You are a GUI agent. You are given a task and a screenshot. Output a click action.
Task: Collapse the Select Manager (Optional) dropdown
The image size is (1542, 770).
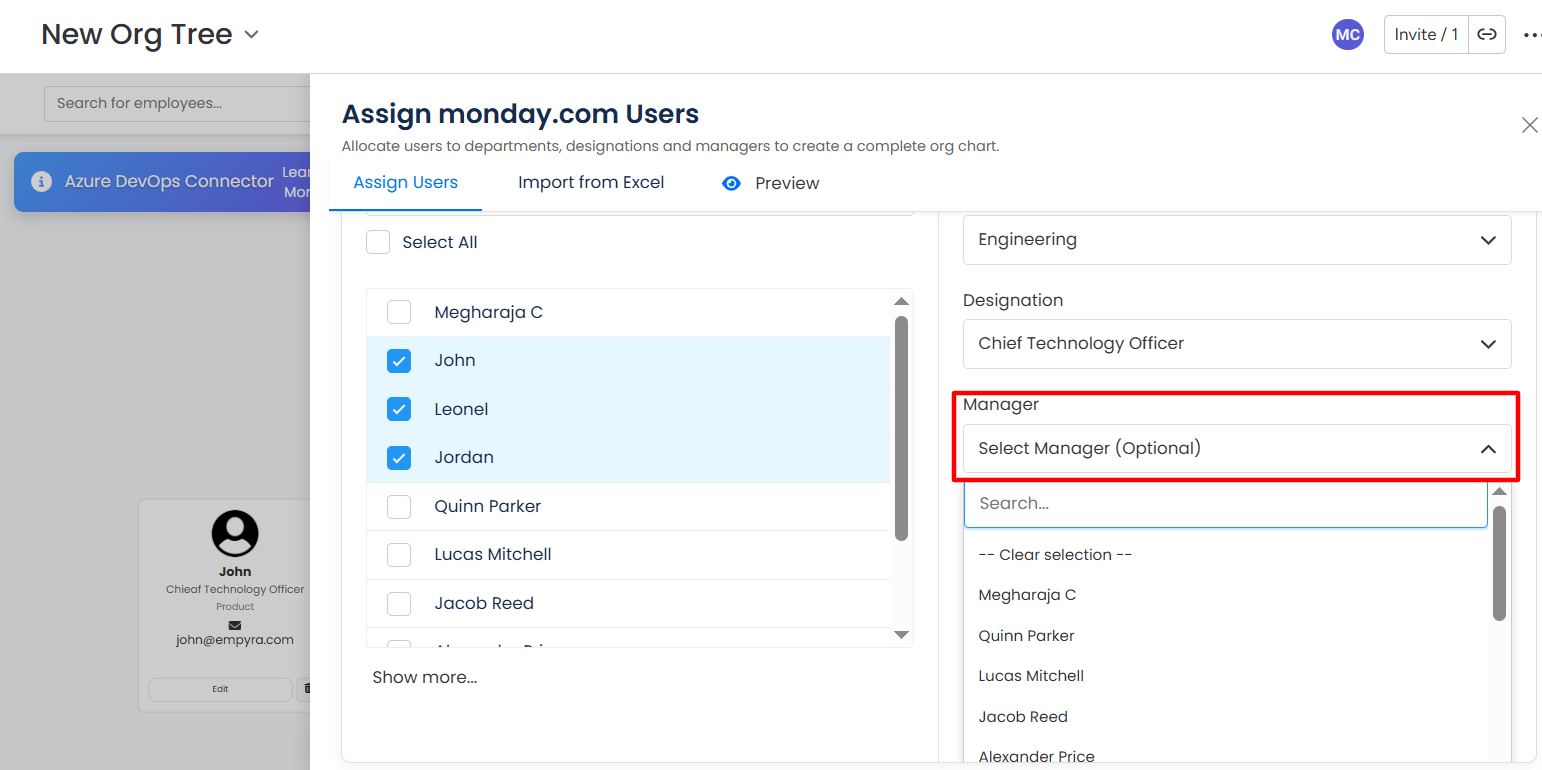1237,448
